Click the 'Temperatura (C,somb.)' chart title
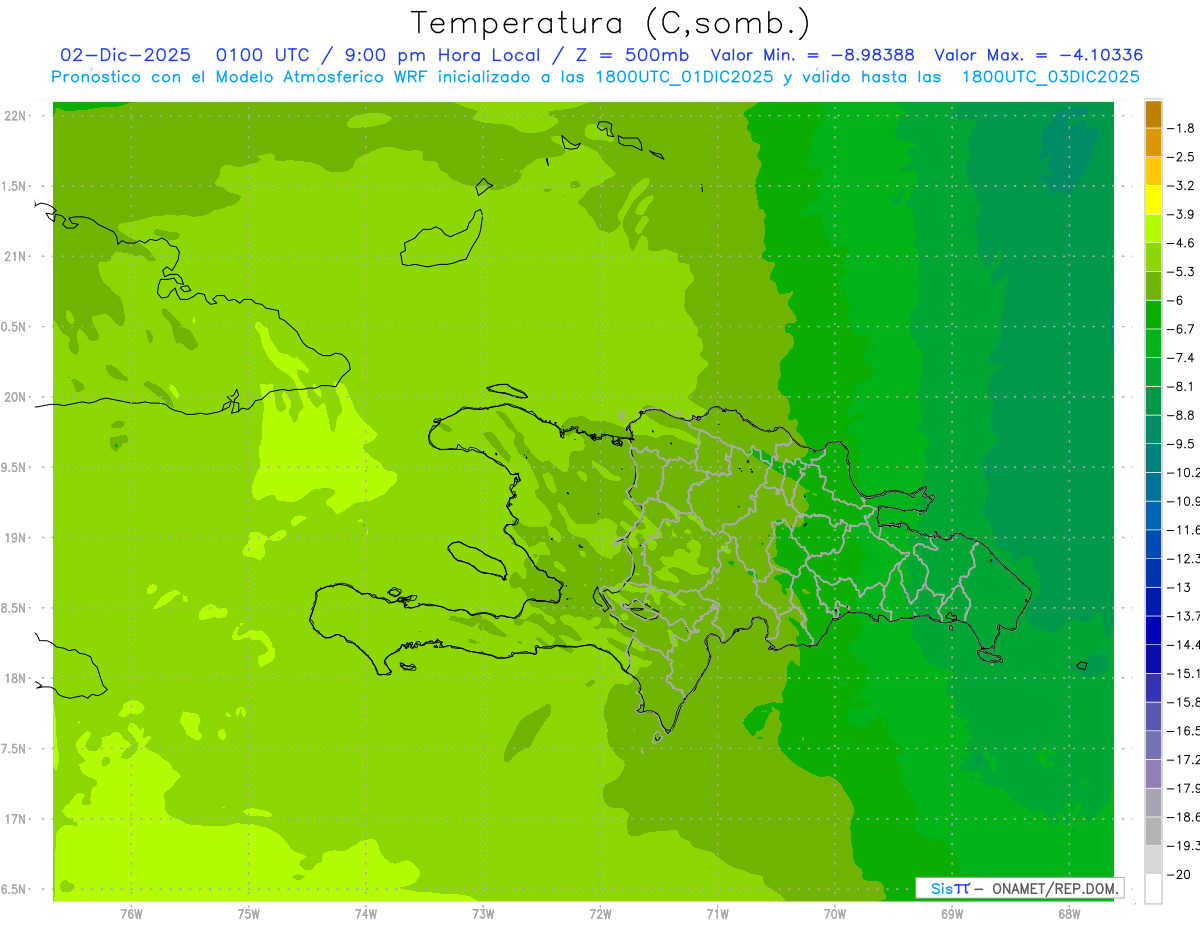The height and width of the screenshot is (927, 1200). [611, 23]
